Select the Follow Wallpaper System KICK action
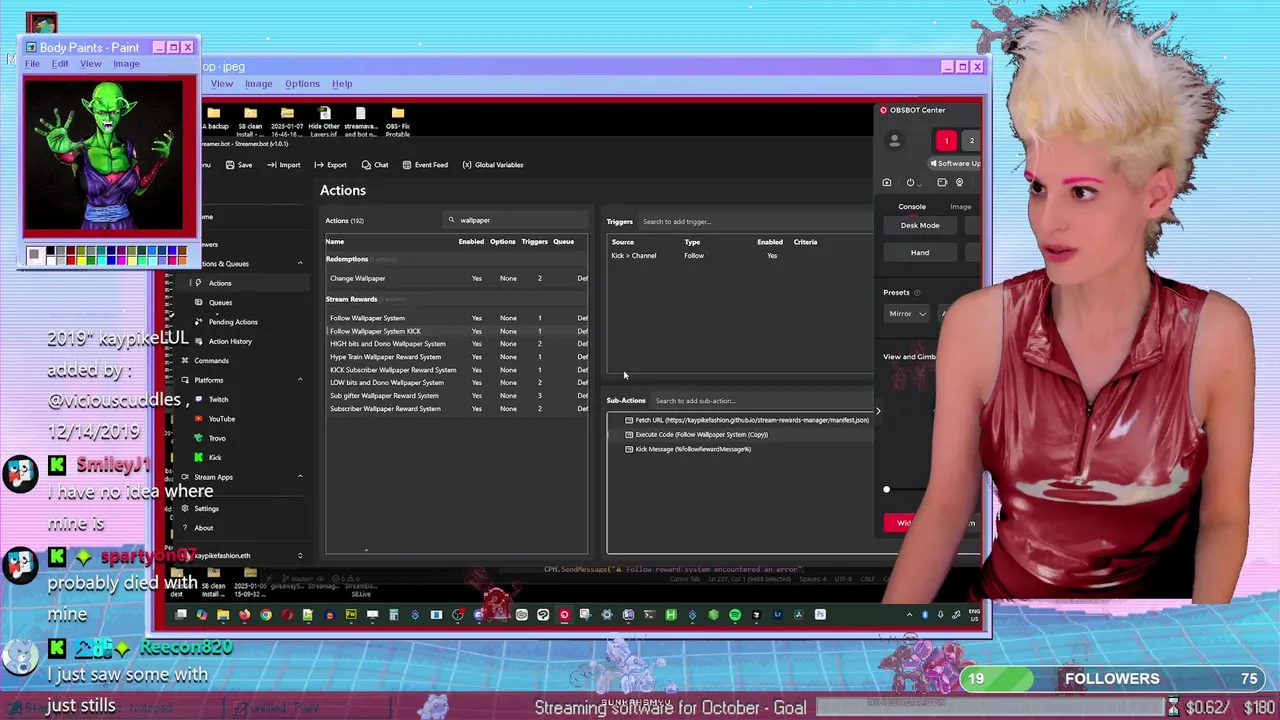Image resolution: width=1280 pixels, height=720 pixels. (x=456, y=331)
